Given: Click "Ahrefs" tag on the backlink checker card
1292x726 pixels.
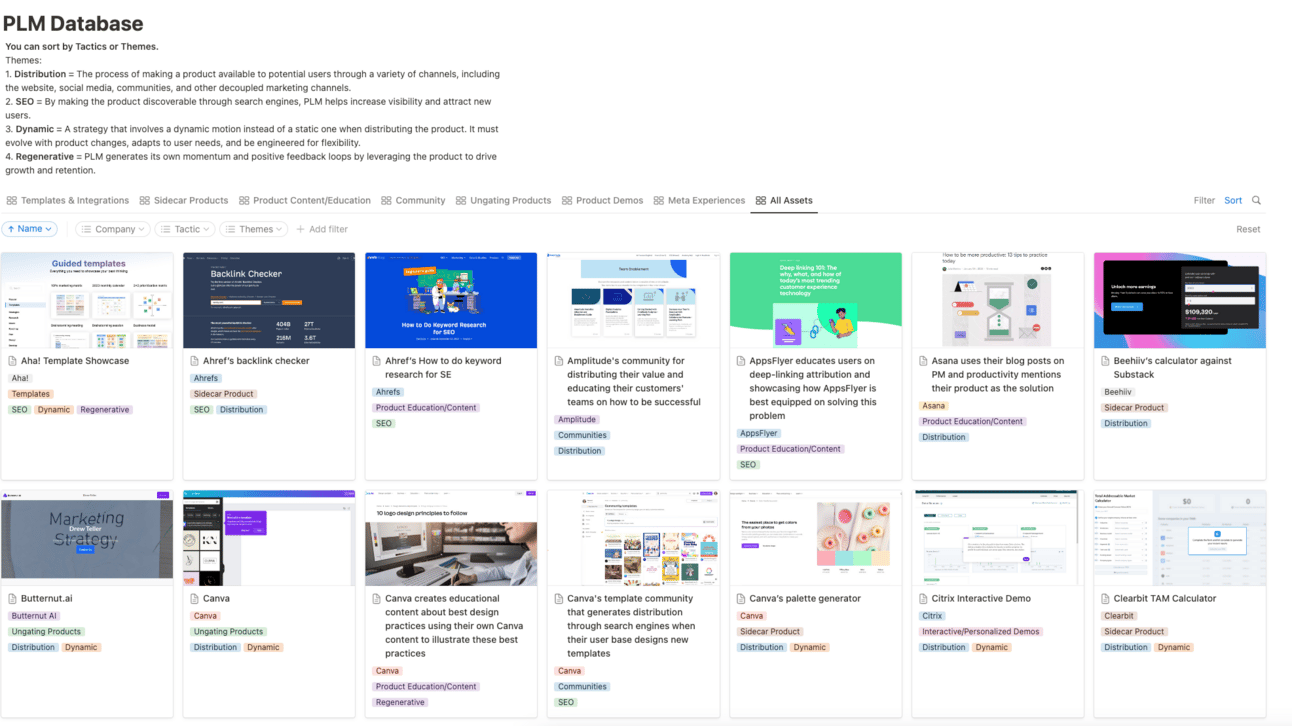Looking at the screenshot, I should coord(206,378).
